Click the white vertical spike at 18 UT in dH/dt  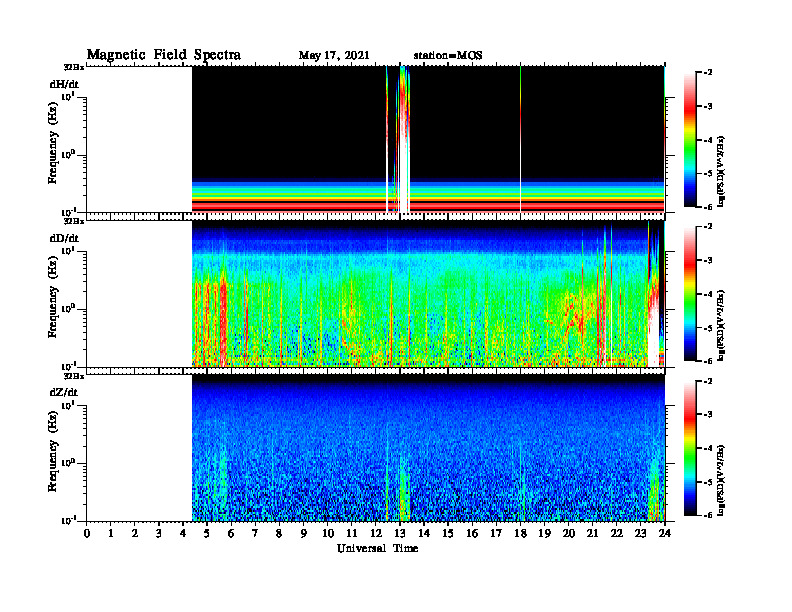(520, 139)
